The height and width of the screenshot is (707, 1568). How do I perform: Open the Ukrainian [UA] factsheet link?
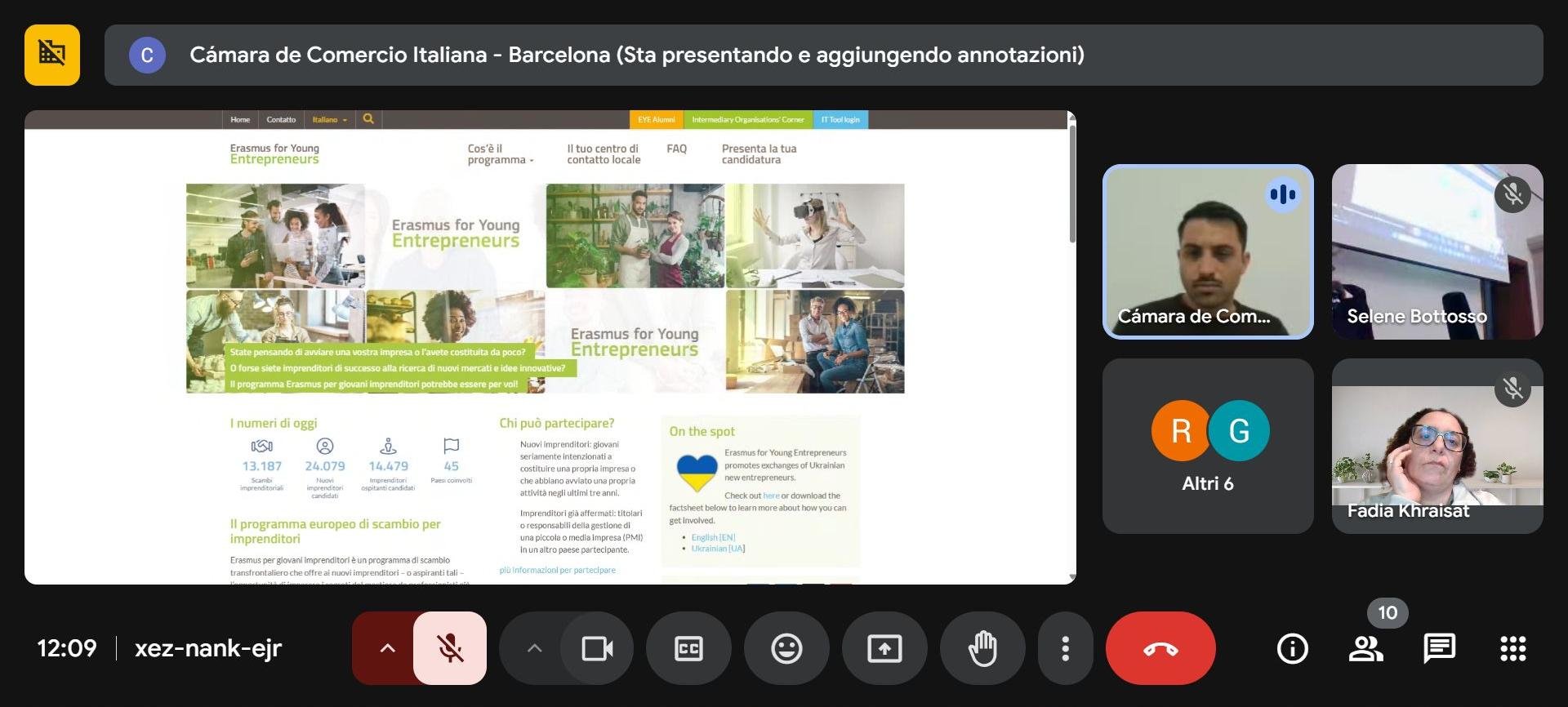(718, 549)
